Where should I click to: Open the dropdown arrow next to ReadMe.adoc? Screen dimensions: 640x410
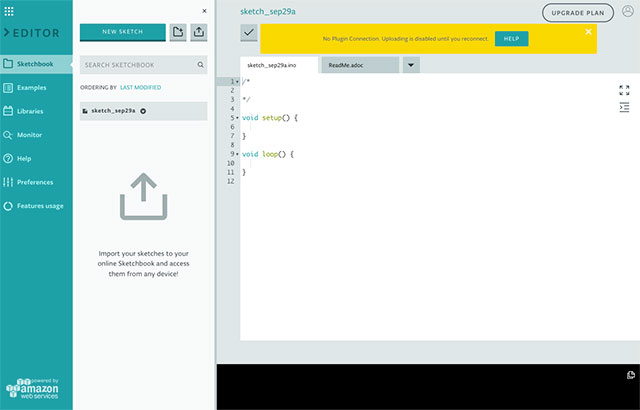(411, 65)
